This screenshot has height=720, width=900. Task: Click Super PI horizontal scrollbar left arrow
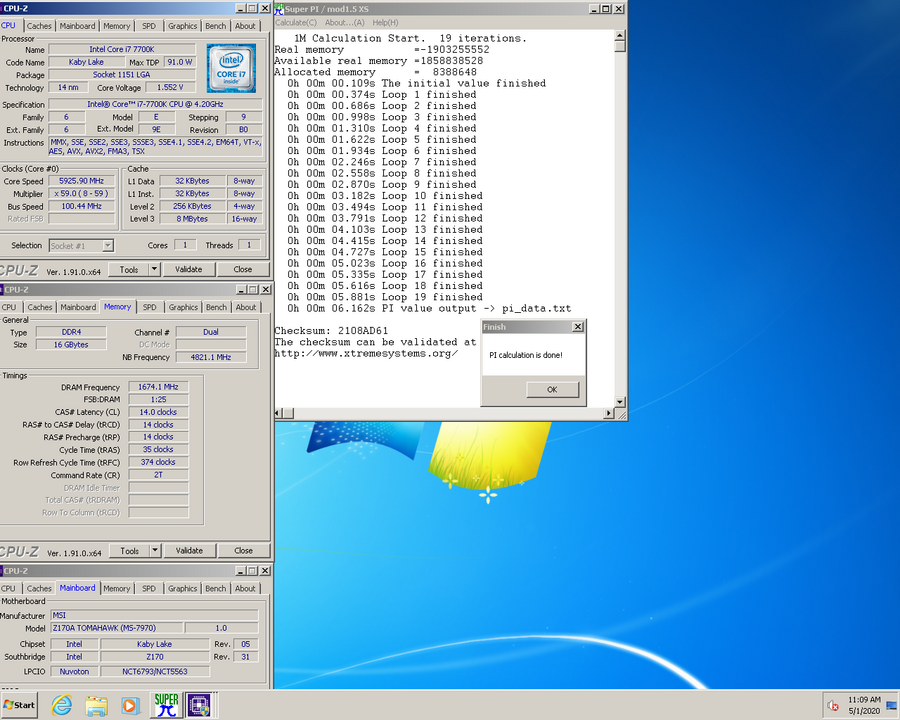[x=278, y=413]
